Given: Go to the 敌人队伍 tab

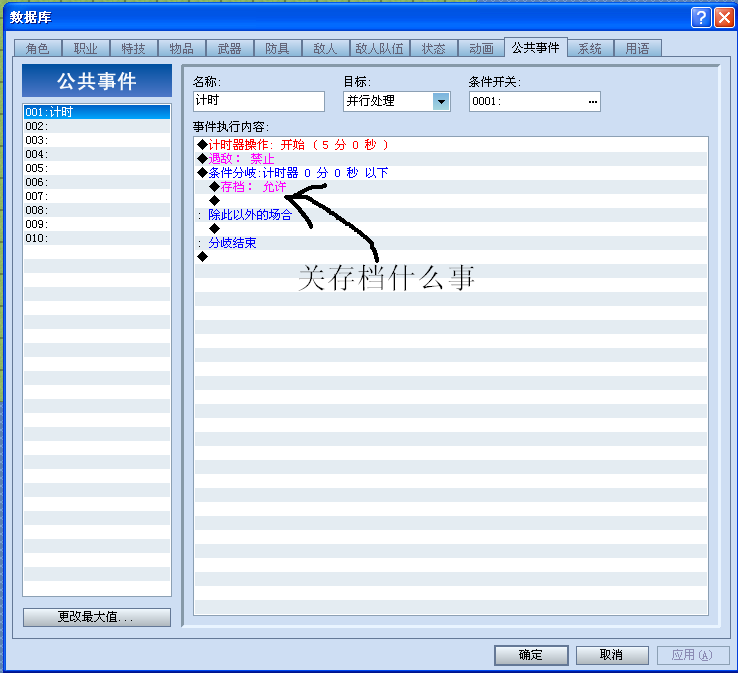Looking at the screenshot, I should tap(380, 48).
